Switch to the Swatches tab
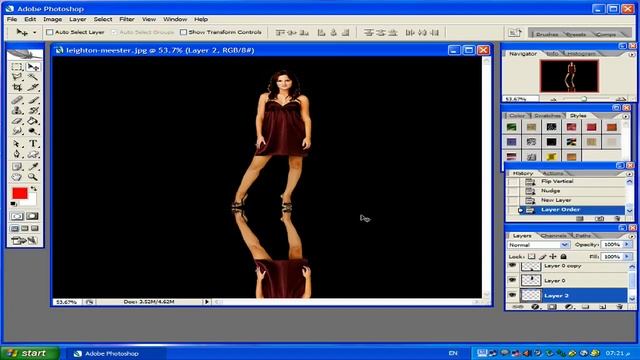 click(547, 116)
